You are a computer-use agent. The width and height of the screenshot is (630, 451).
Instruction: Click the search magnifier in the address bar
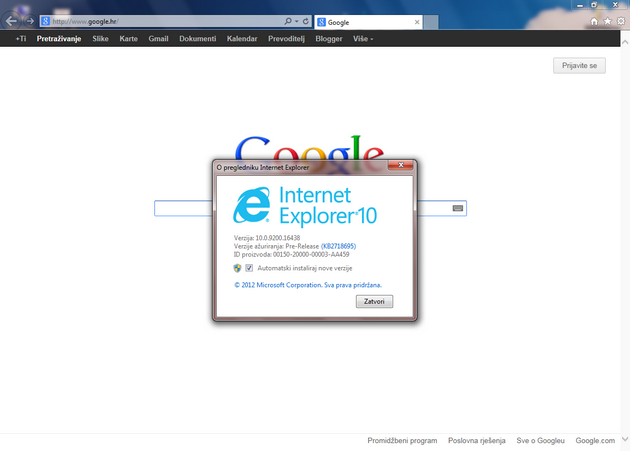288,21
